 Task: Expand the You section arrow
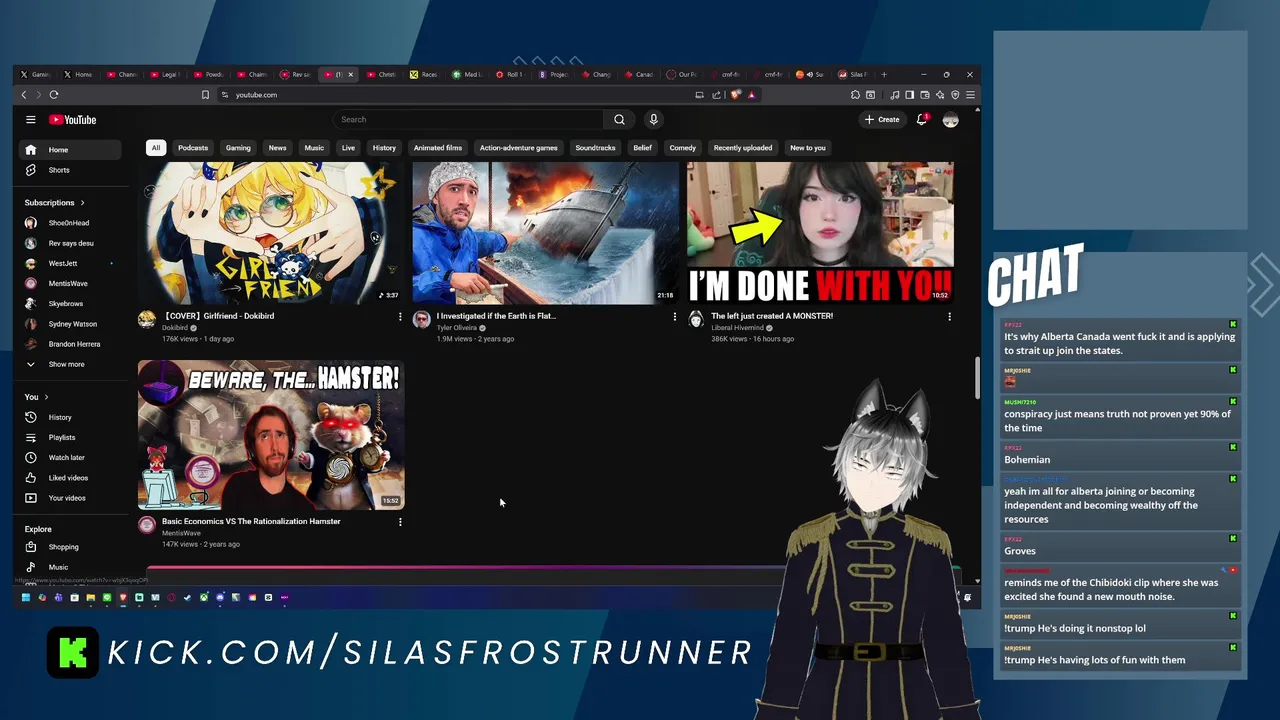click(x=46, y=397)
